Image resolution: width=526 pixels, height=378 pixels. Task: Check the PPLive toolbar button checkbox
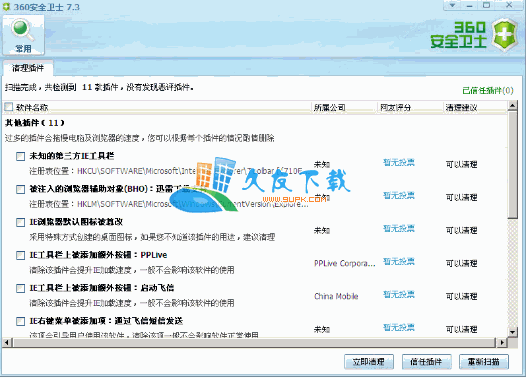click(x=20, y=256)
